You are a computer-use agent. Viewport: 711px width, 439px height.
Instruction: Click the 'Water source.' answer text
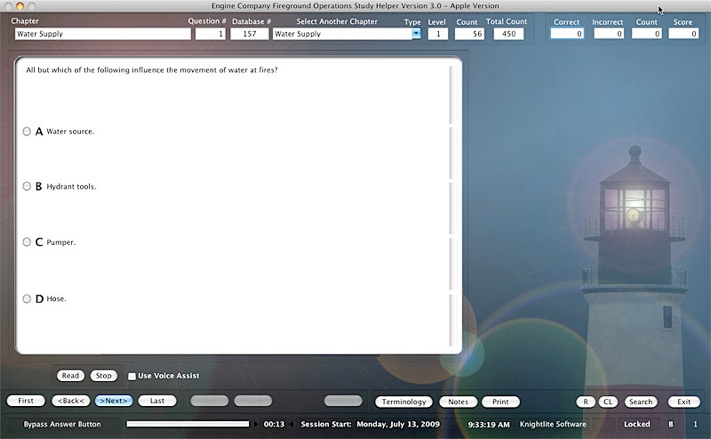coord(70,132)
